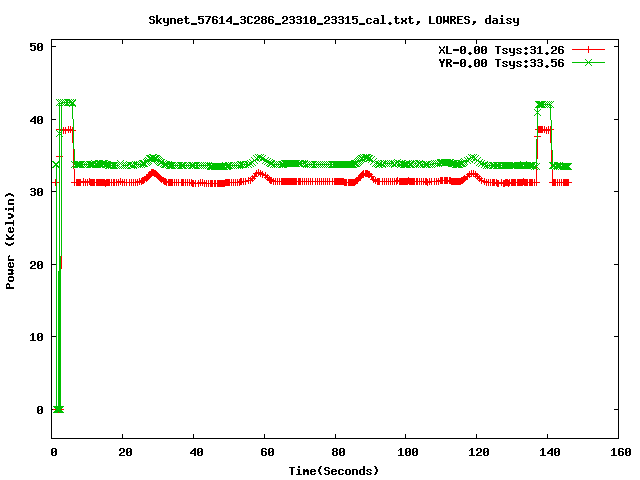Click the red curve peak near 28 seconds
Image resolution: width=640 pixels, height=480 pixels.
153,174
